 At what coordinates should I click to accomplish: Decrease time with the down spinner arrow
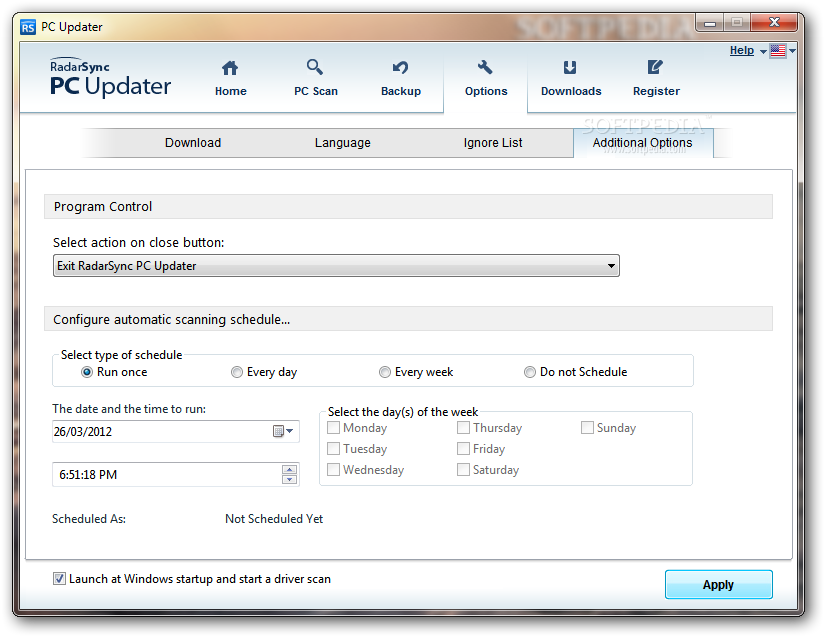click(x=289, y=479)
